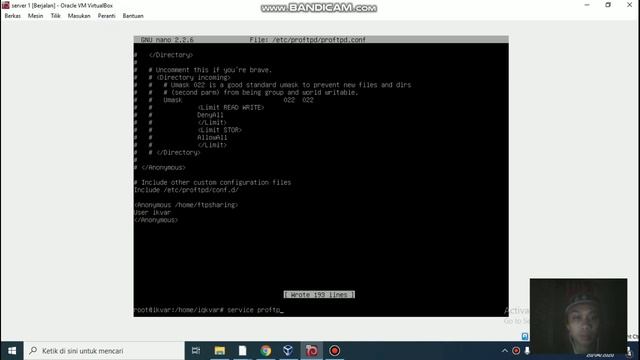Image resolution: width=640 pixels, height=360 pixels.
Task: Open the Masukan menu
Action: (x=79, y=16)
